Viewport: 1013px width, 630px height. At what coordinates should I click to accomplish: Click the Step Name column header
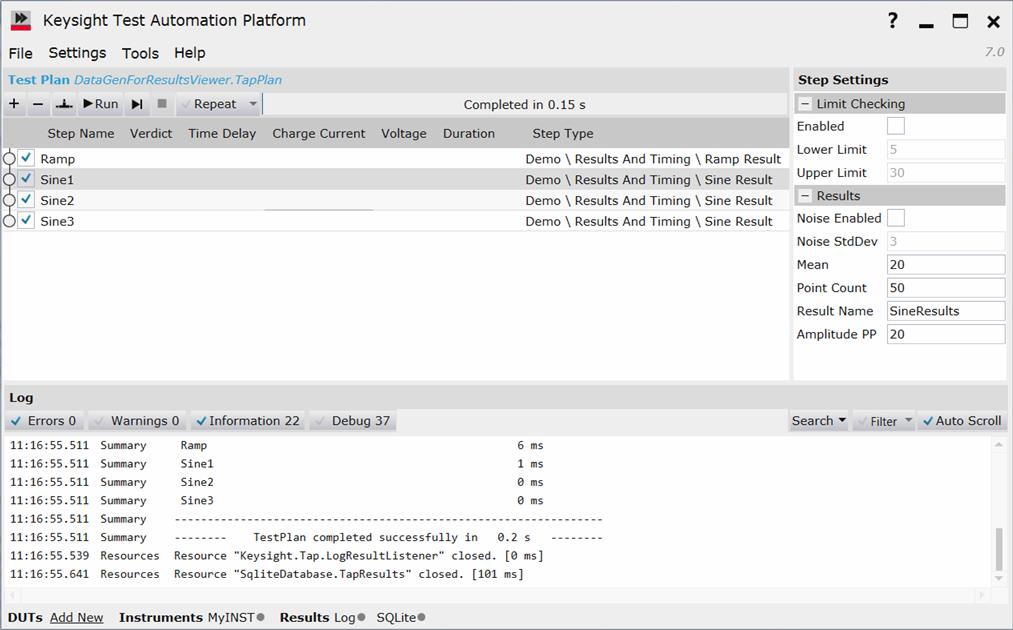81,134
